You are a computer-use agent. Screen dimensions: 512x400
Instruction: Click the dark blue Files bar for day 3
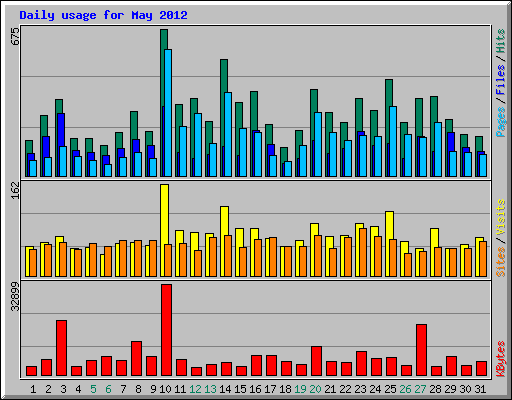61,130
